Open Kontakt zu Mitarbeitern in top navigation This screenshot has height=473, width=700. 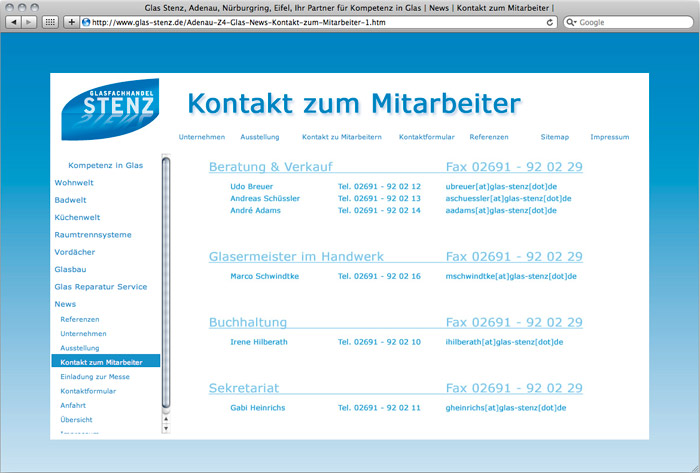[x=342, y=137]
